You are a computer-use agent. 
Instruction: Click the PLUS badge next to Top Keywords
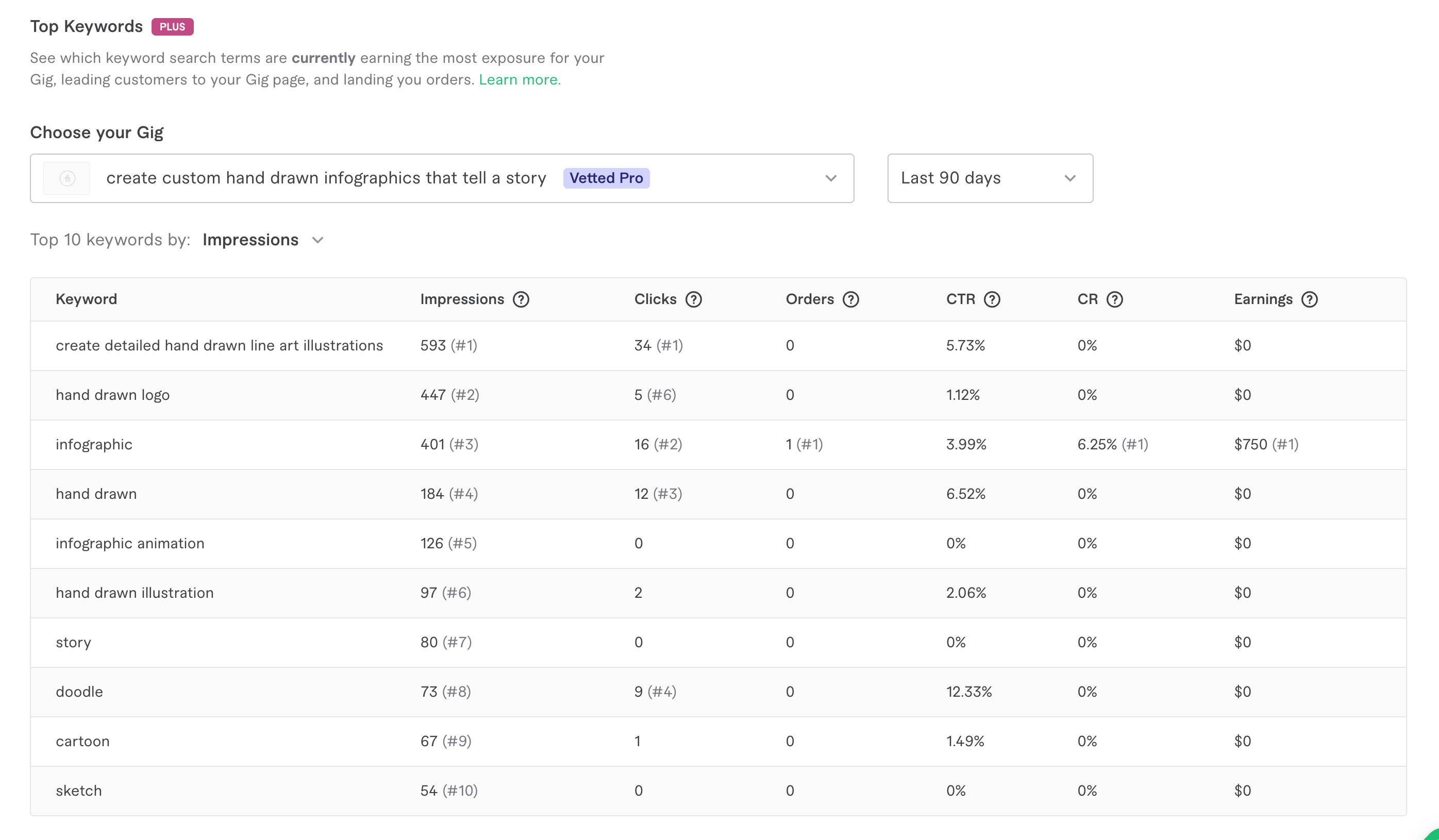pyautogui.click(x=172, y=27)
